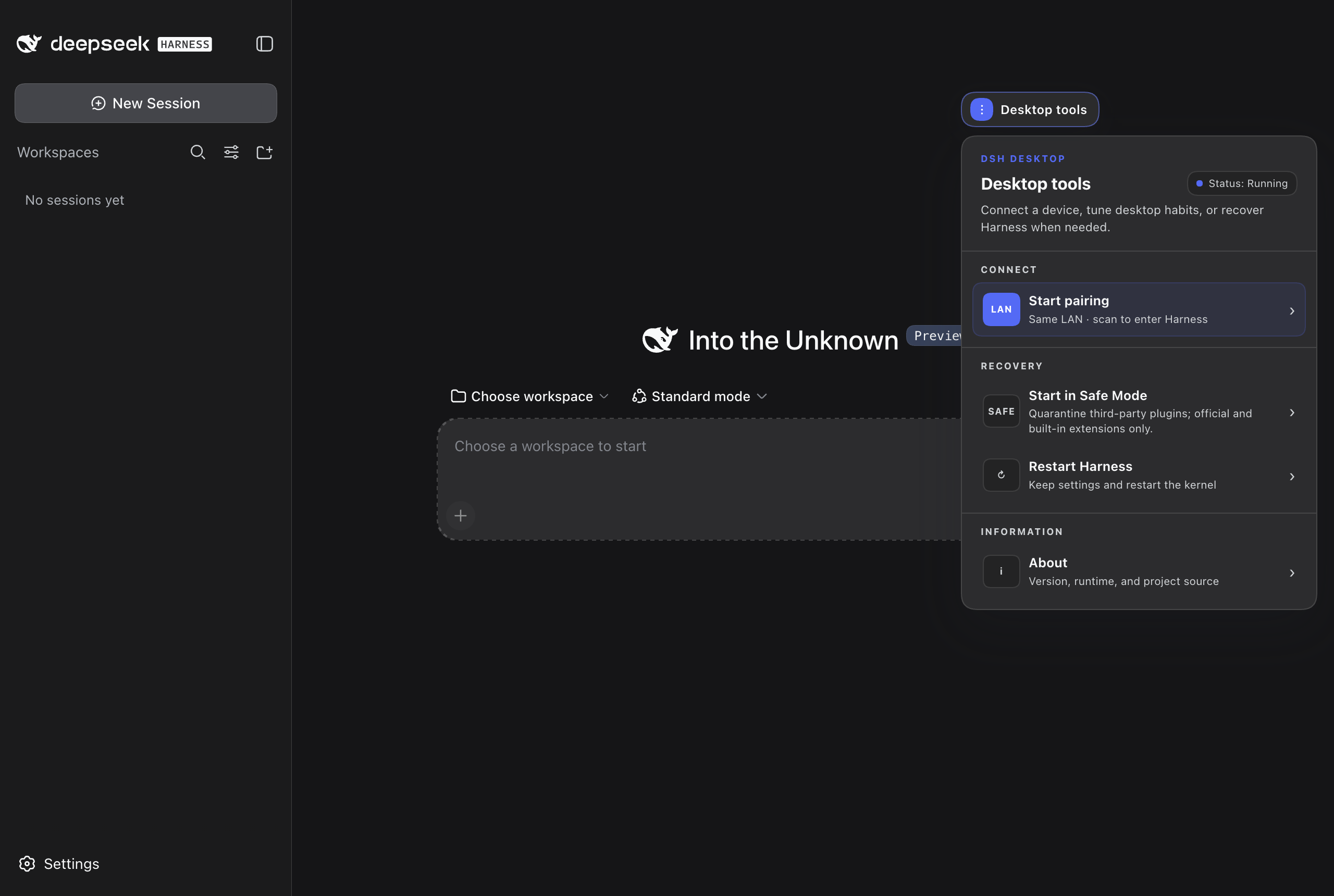Search workspaces with the magnifier icon
This screenshot has width=1334, height=896.
[198, 152]
